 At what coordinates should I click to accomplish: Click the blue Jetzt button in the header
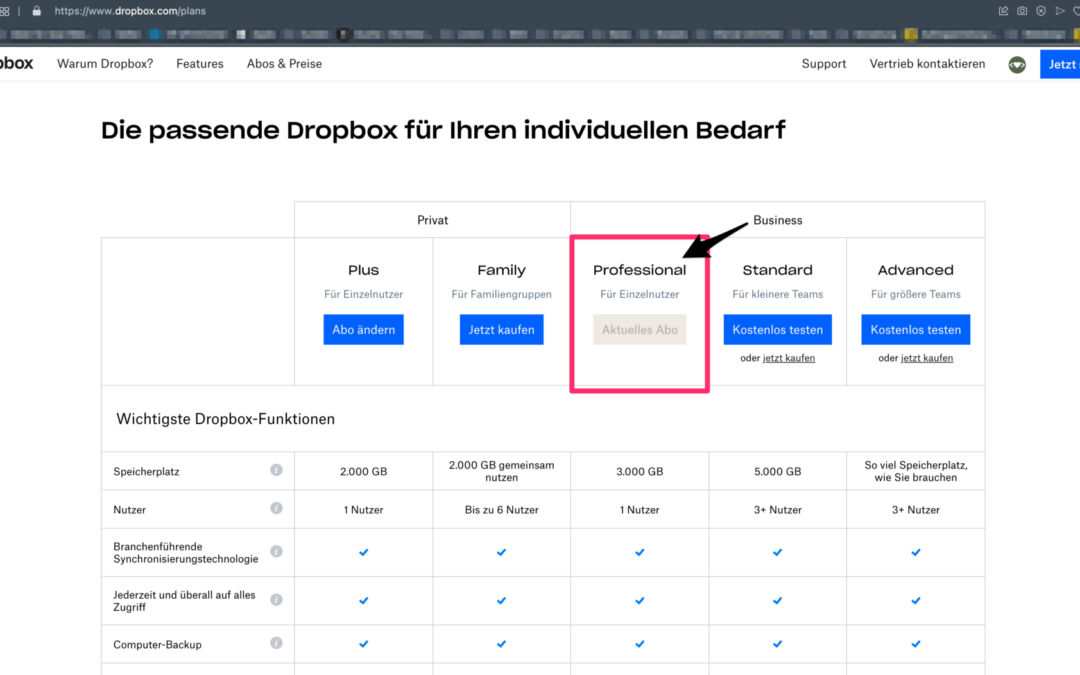tap(1060, 64)
